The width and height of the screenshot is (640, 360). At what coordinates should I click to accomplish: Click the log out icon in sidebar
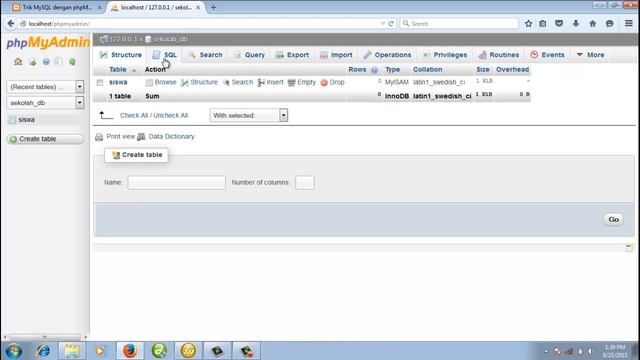click(x=32, y=62)
